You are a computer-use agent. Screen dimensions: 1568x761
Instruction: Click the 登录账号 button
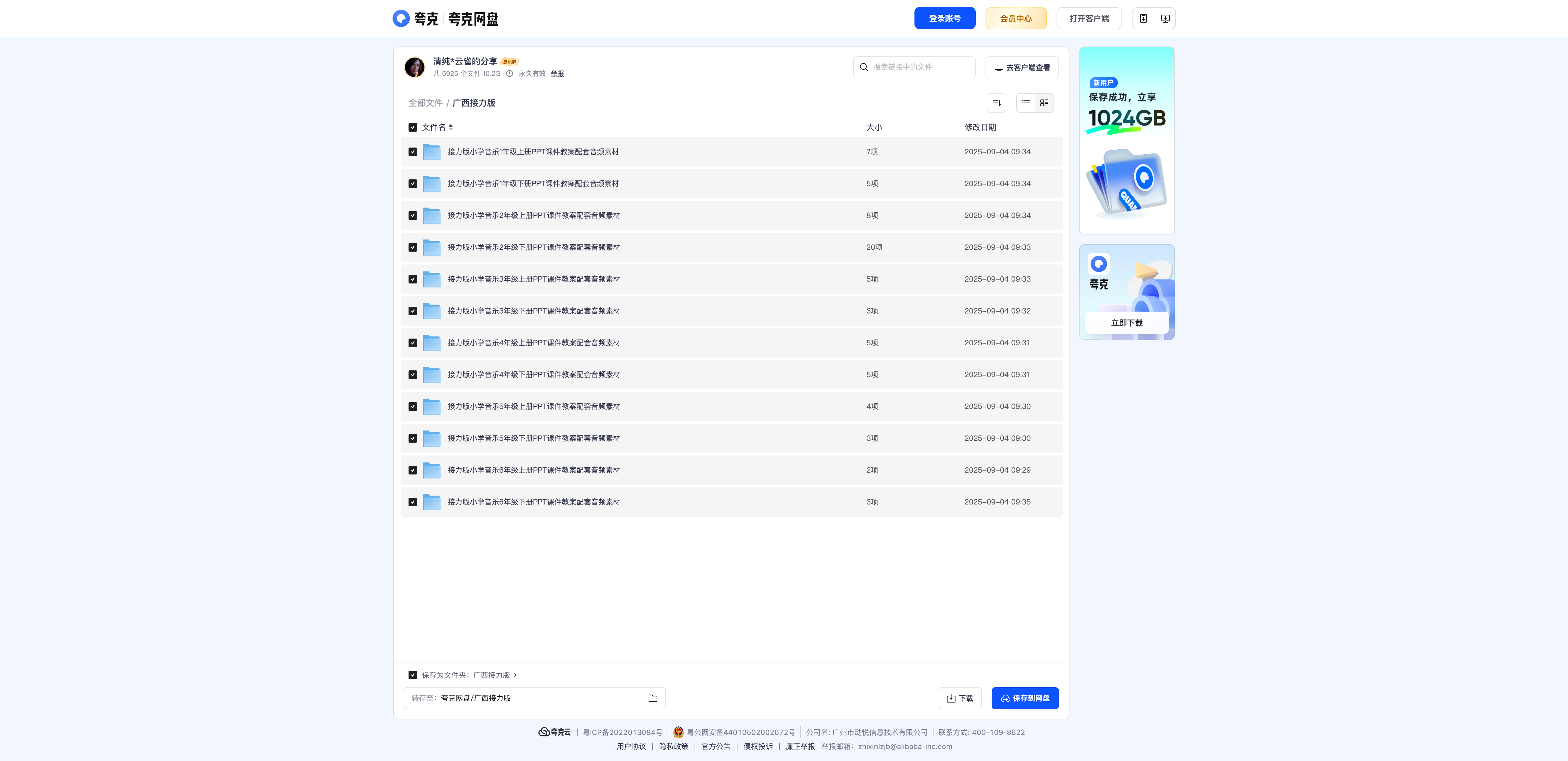pos(945,18)
